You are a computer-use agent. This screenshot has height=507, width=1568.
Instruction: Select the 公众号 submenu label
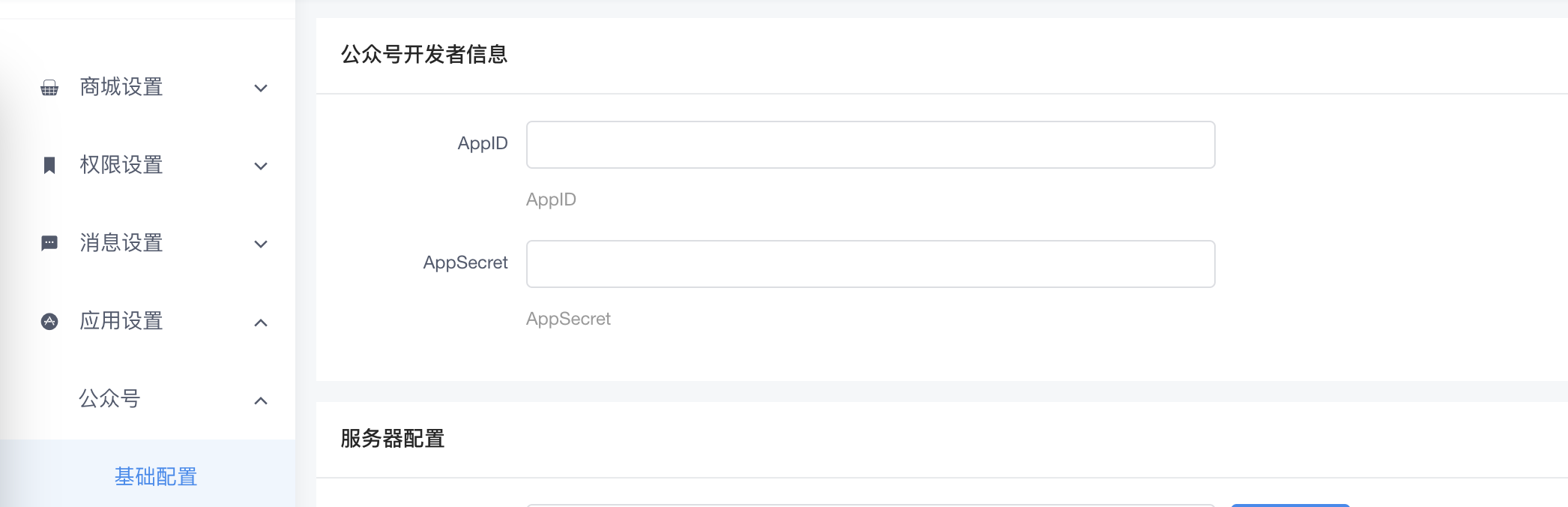(109, 398)
